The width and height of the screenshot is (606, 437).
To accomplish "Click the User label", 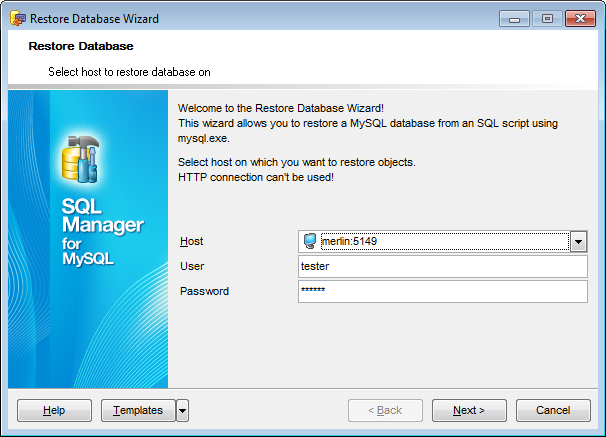I will pos(192,266).
